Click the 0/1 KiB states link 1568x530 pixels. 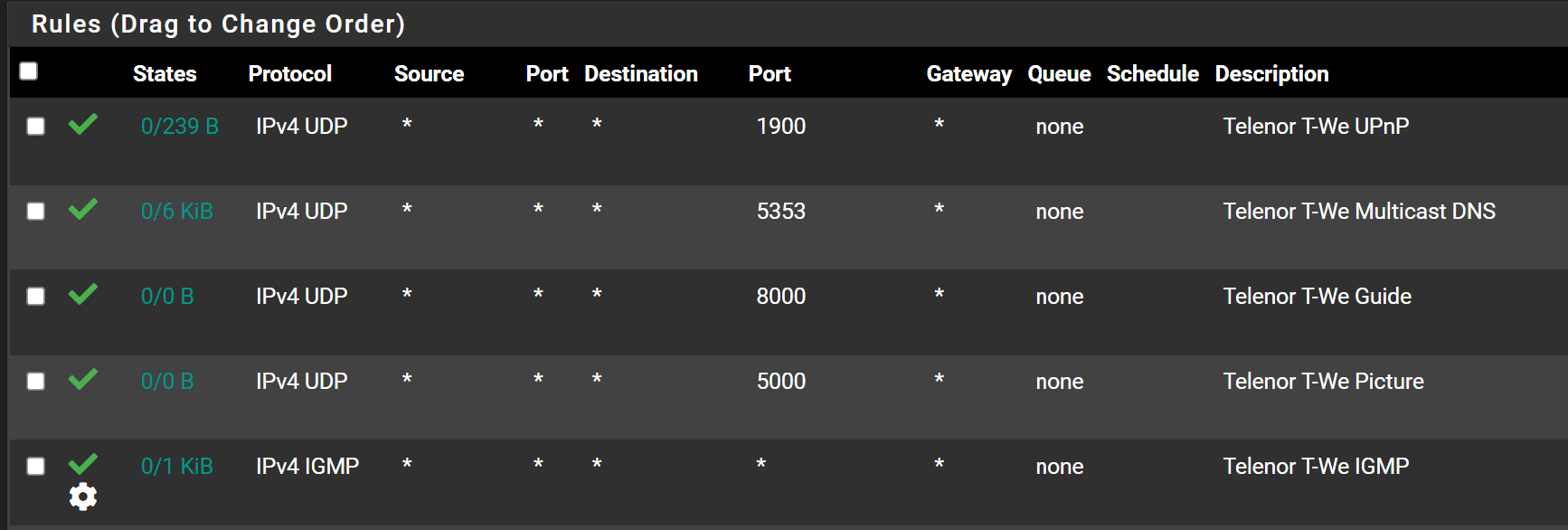176,466
